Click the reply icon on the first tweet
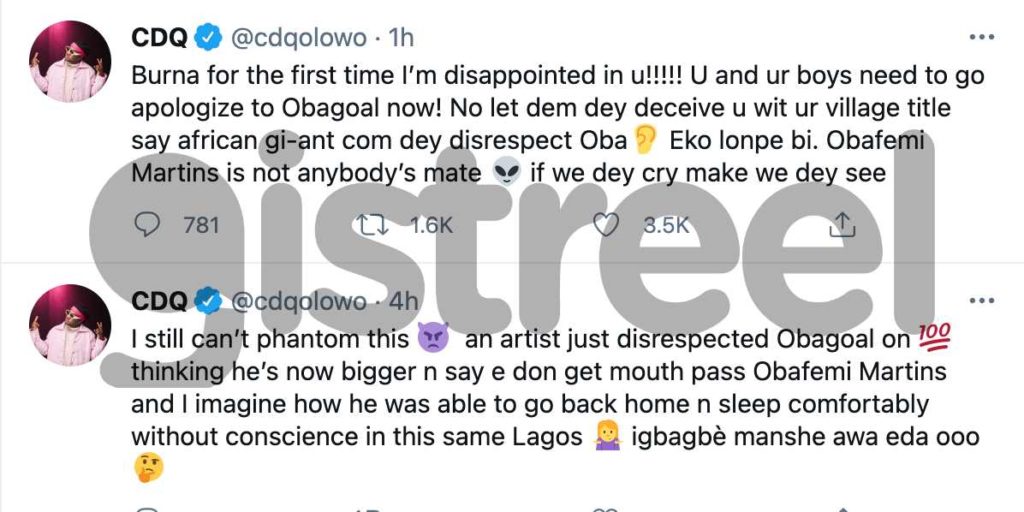Viewport: 1024px width, 512px height. (147, 225)
